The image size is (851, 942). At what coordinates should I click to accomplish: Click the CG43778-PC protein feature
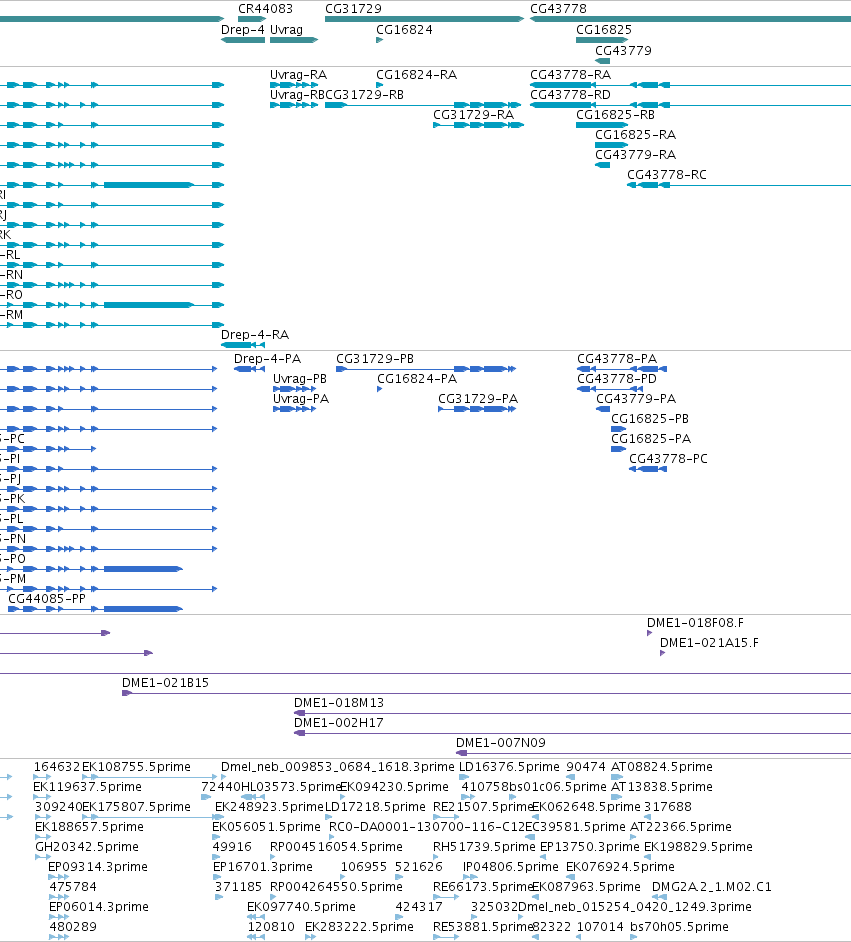647,469
